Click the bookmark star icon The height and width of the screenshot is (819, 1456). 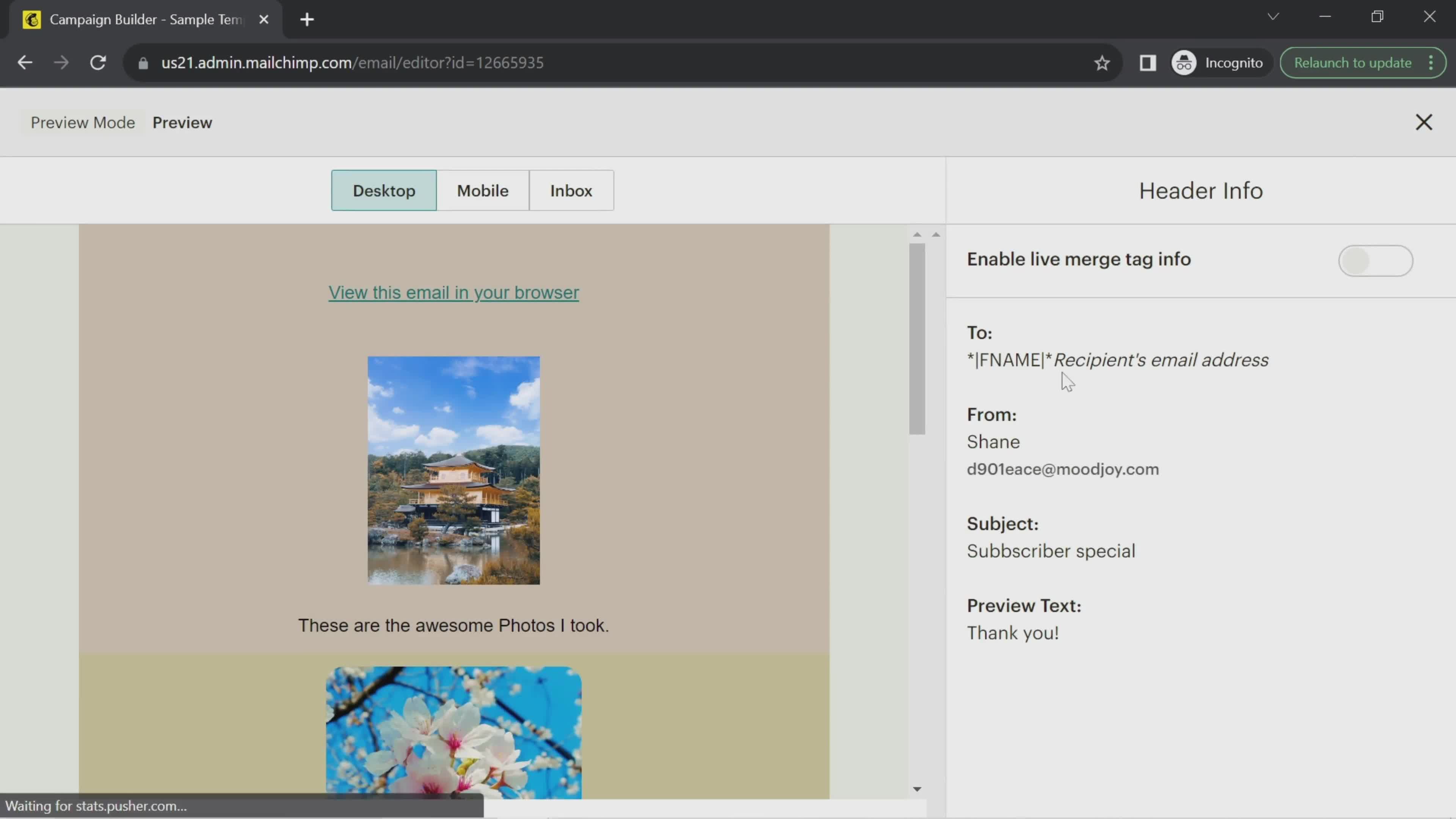[x=1102, y=62]
